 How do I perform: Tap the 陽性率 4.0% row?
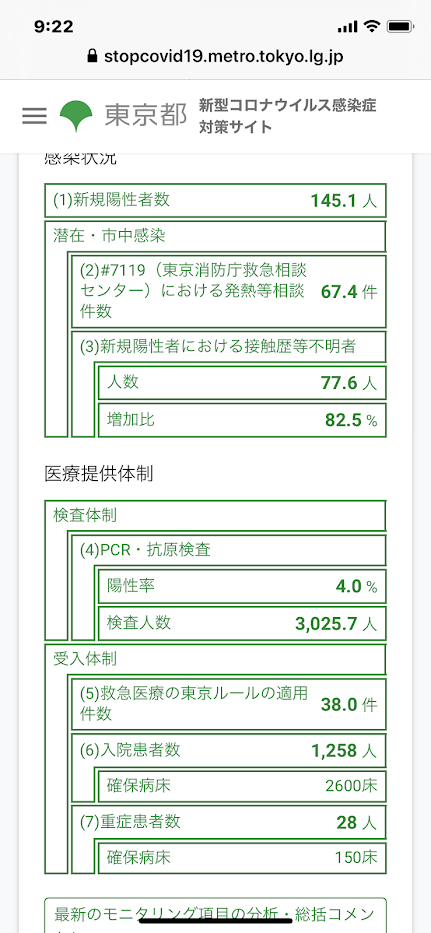(x=242, y=587)
